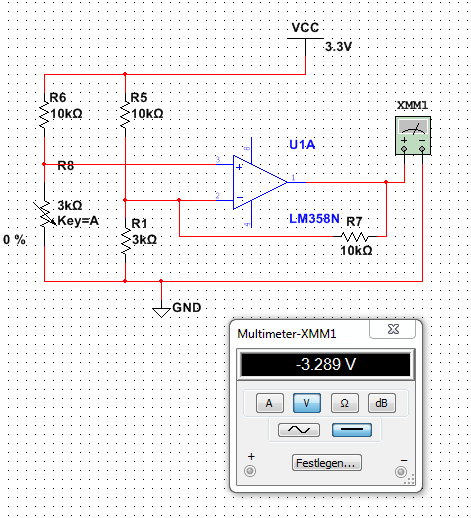Click the VCC label text
The height and width of the screenshot is (518, 471).
pyautogui.click(x=305, y=27)
